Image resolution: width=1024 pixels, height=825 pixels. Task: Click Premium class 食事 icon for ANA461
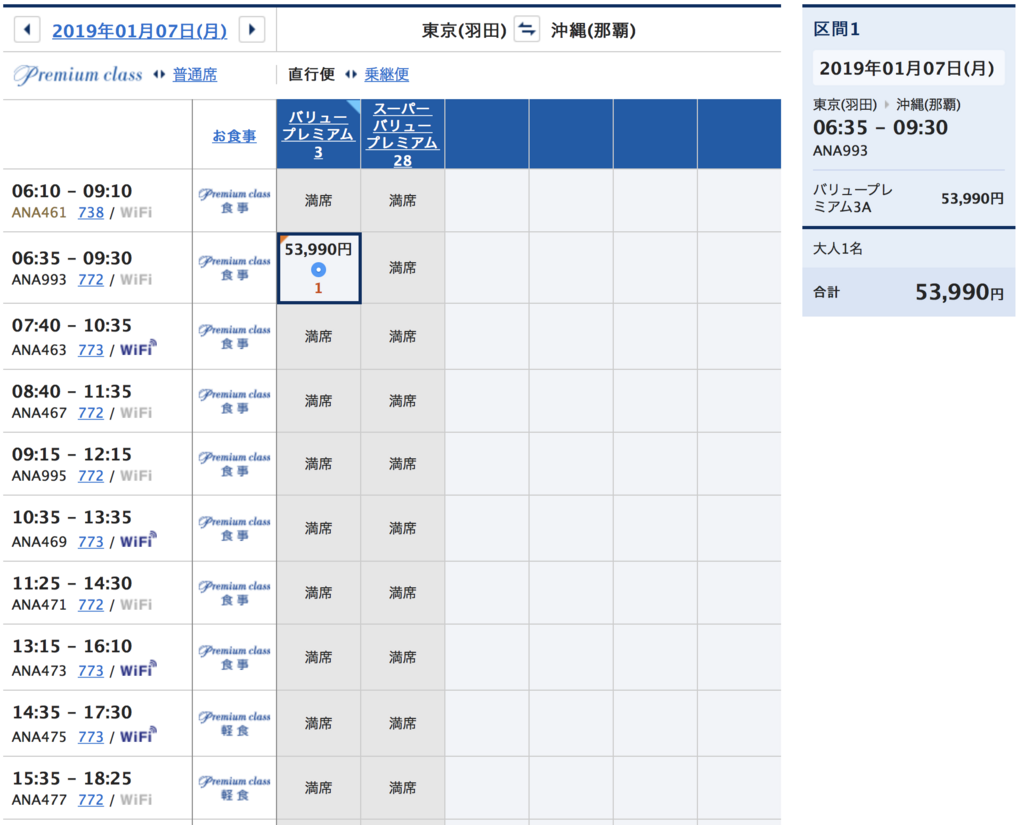click(x=234, y=201)
